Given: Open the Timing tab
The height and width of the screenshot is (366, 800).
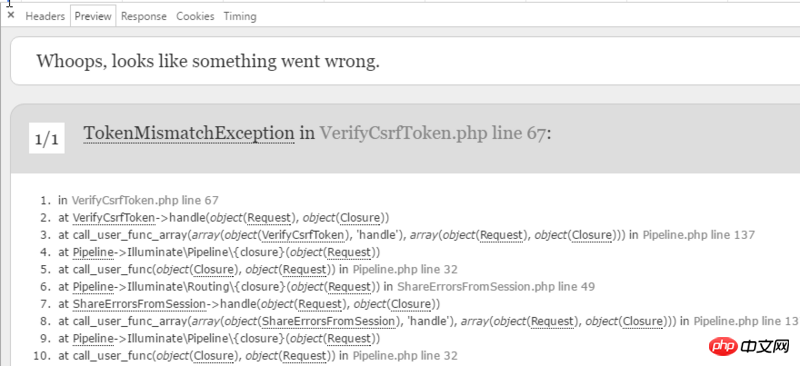Looking at the screenshot, I should [240, 16].
